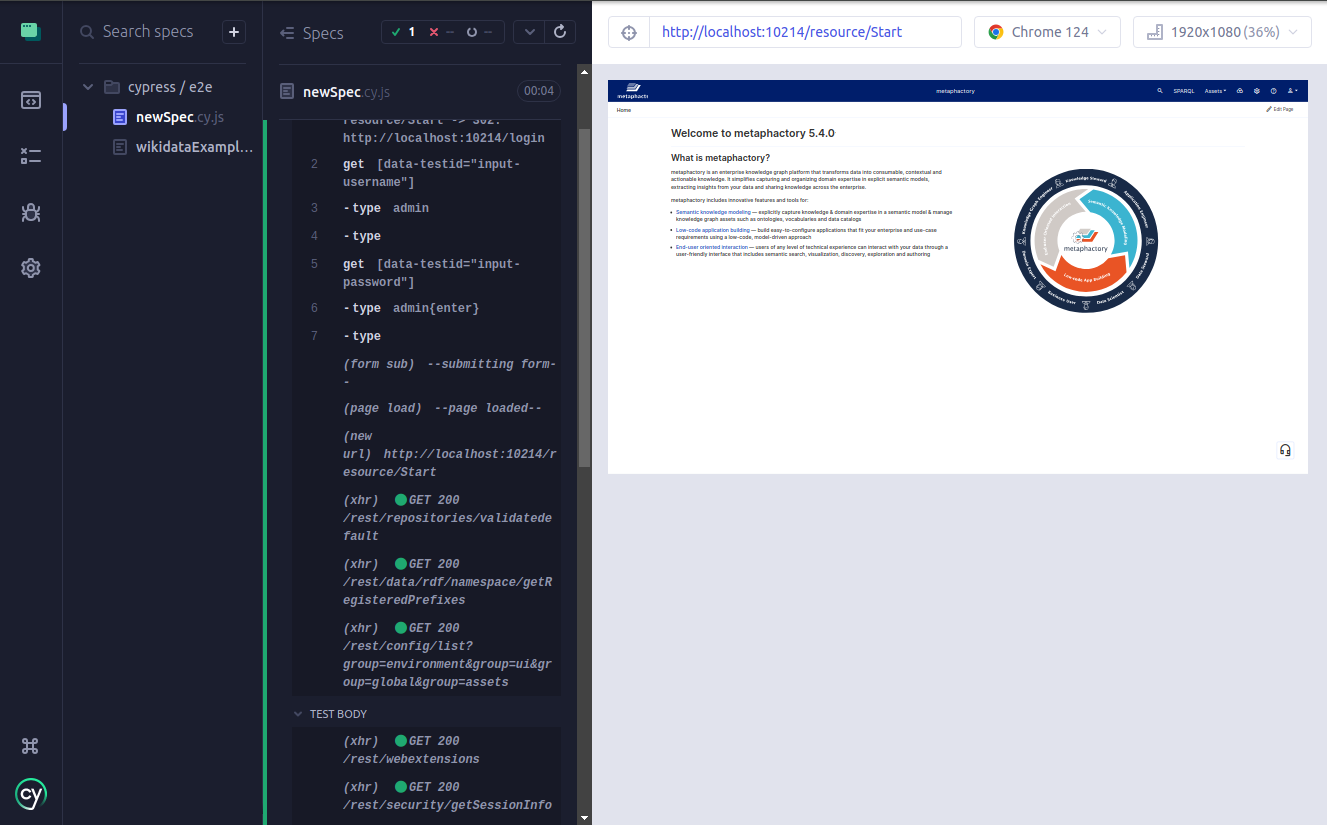Click the pending tests spinner counter
The image size is (1327, 825).
[x=478, y=32]
